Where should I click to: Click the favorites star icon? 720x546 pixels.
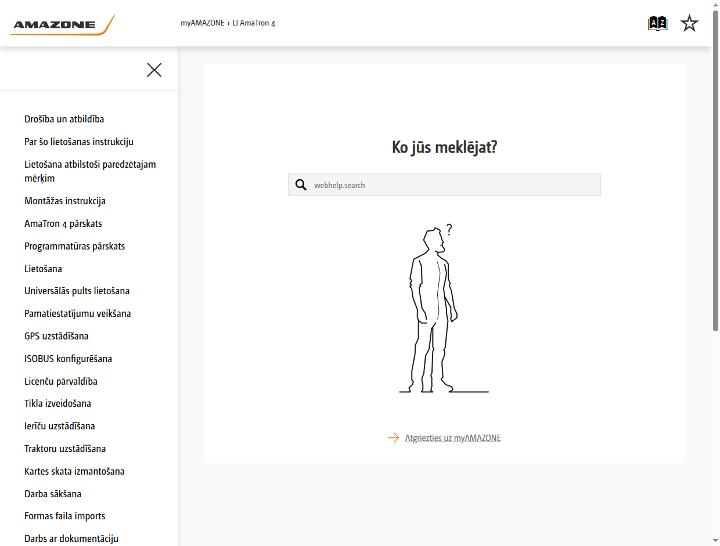[689, 23]
